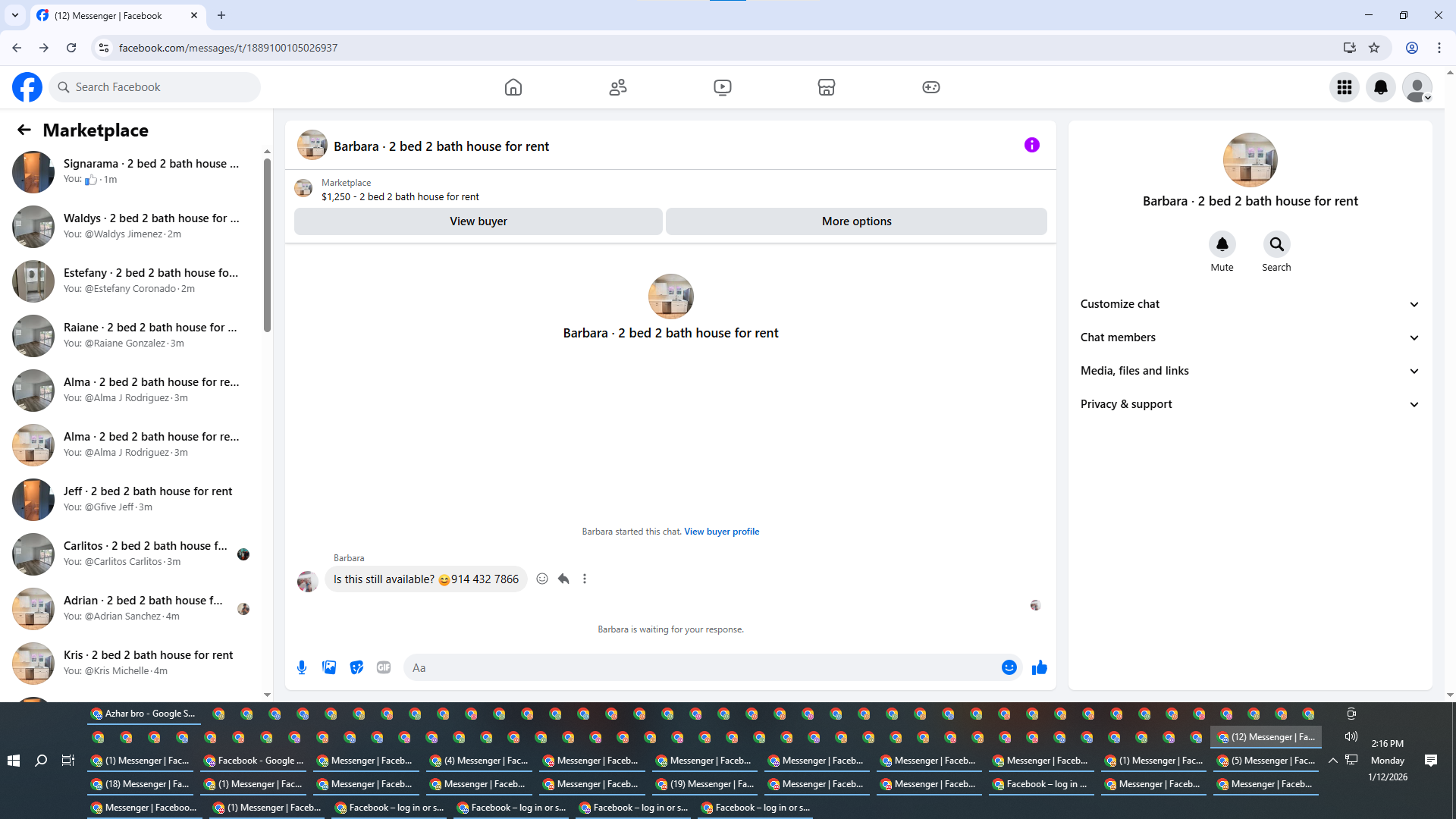Click the reply arrow on Barbara's message
Viewport: 1456px width, 819px height.
click(563, 579)
